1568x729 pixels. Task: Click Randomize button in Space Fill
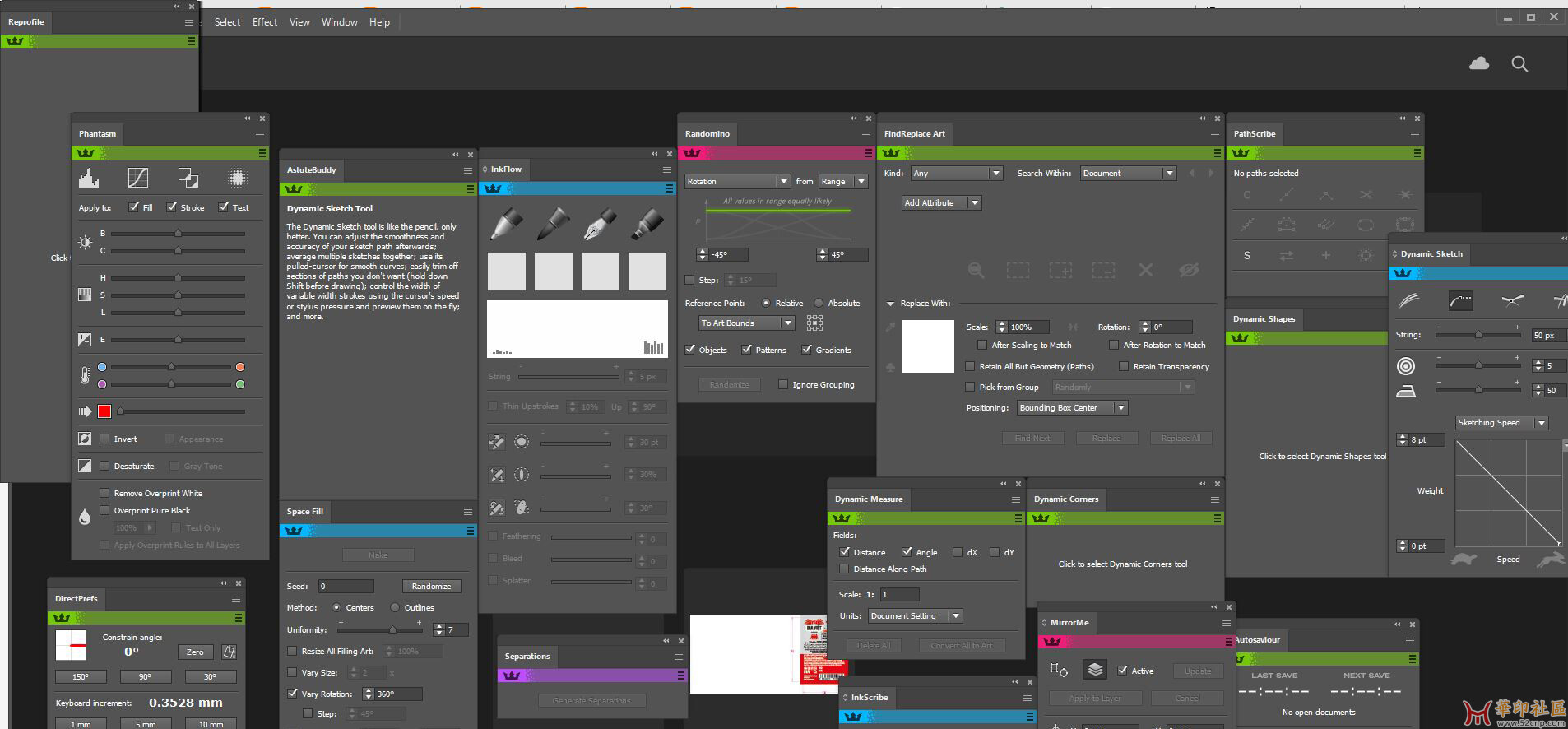pyautogui.click(x=431, y=586)
